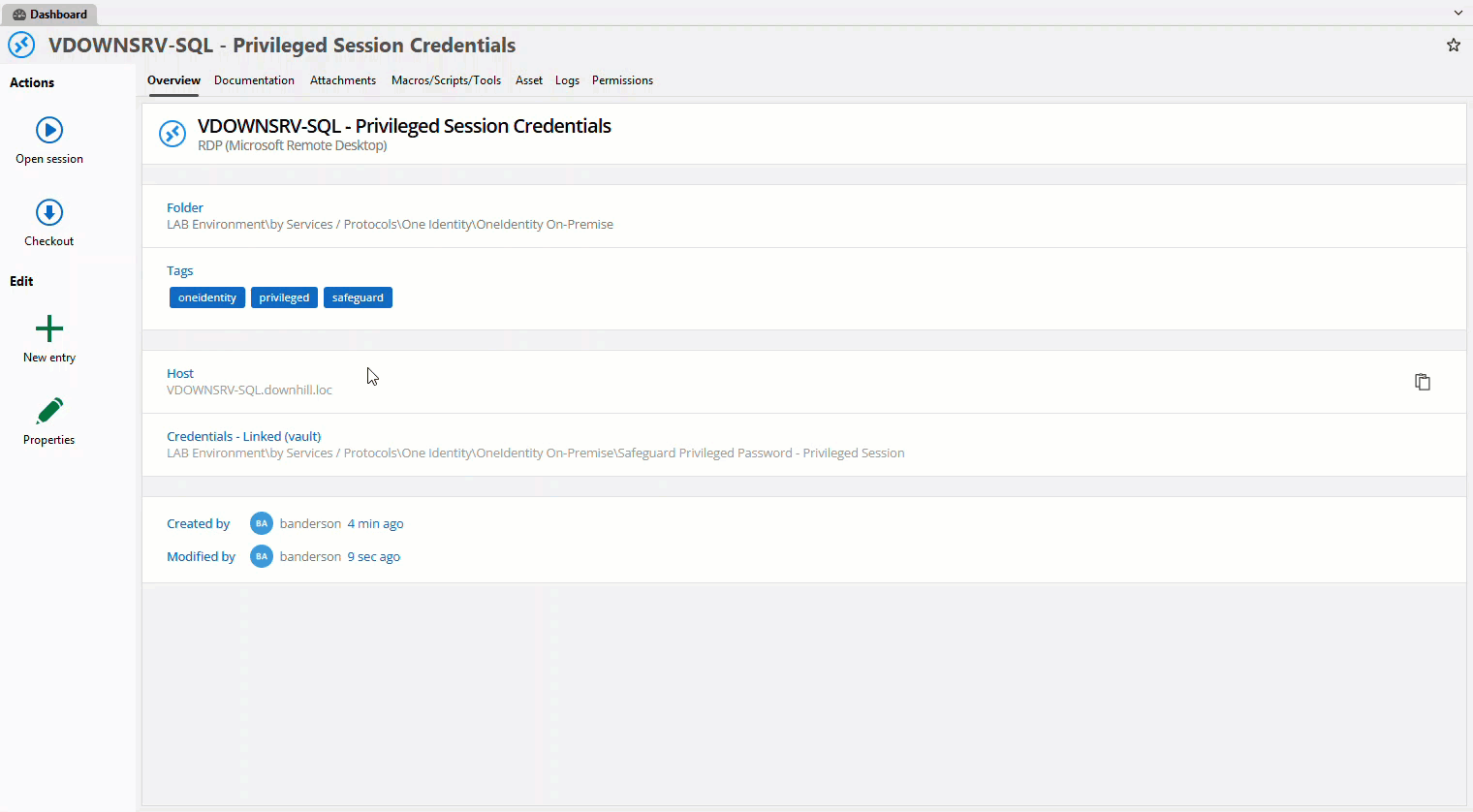1473x812 pixels.
Task: View the Logs tab
Action: click(567, 80)
